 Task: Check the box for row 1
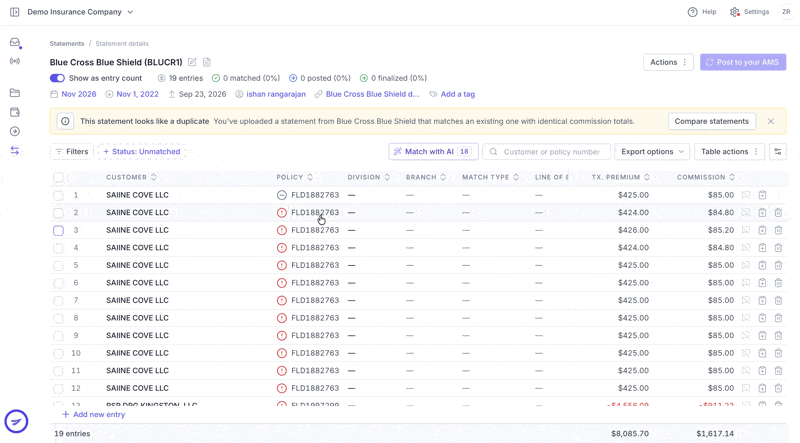coord(59,195)
